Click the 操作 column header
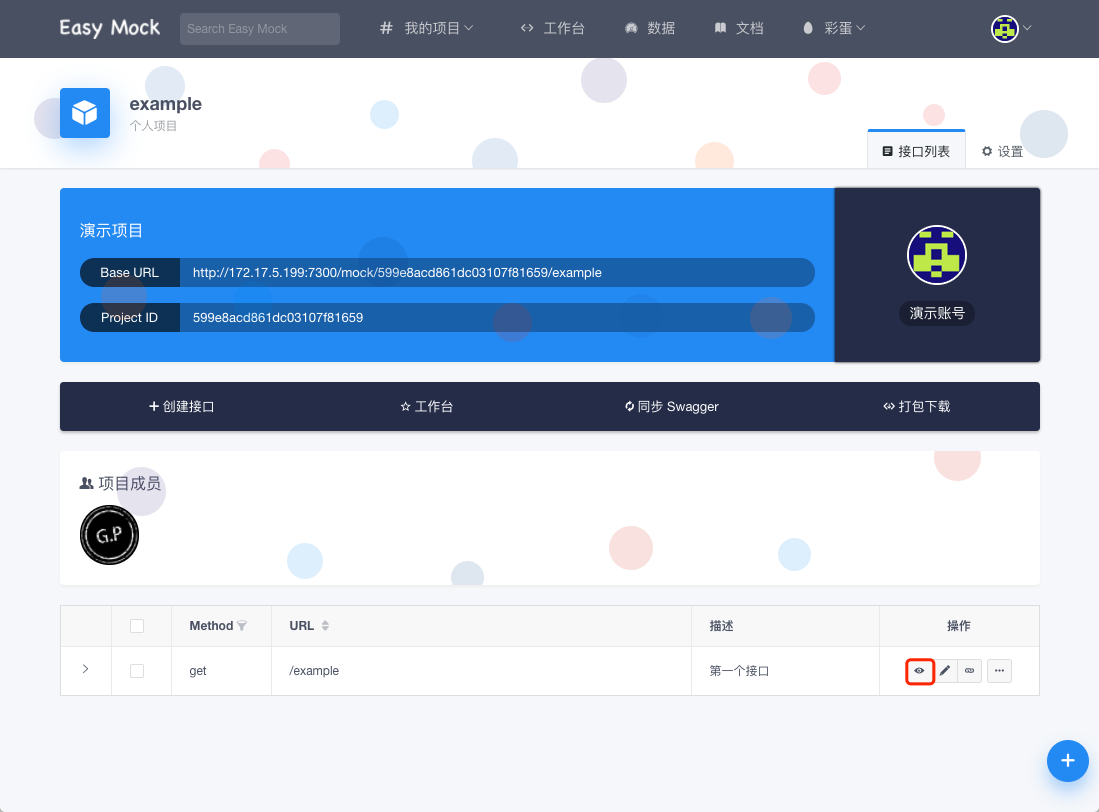This screenshot has width=1099, height=812. [959, 626]
